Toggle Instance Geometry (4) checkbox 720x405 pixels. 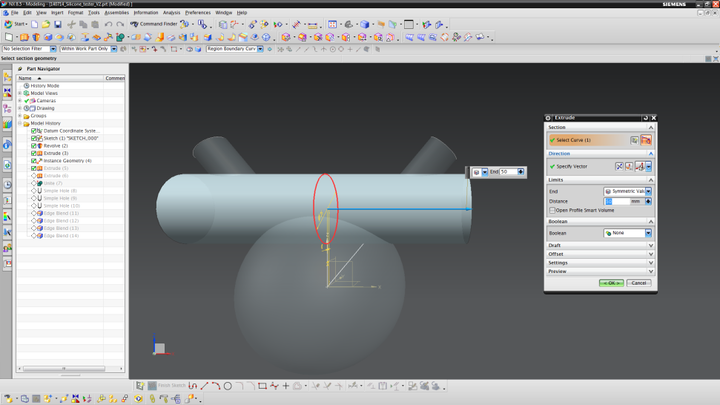pos(34,161)
